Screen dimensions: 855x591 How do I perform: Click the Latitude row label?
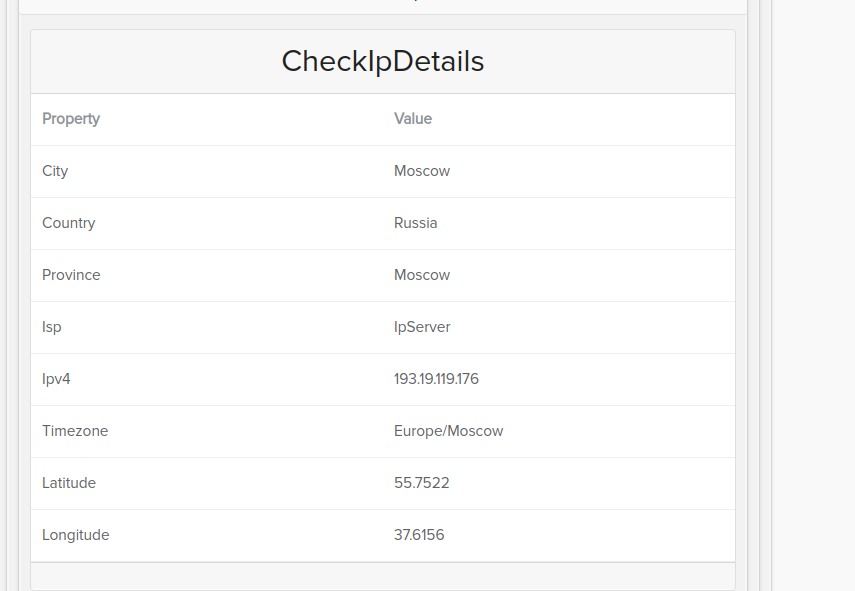[x=69, y=483]
